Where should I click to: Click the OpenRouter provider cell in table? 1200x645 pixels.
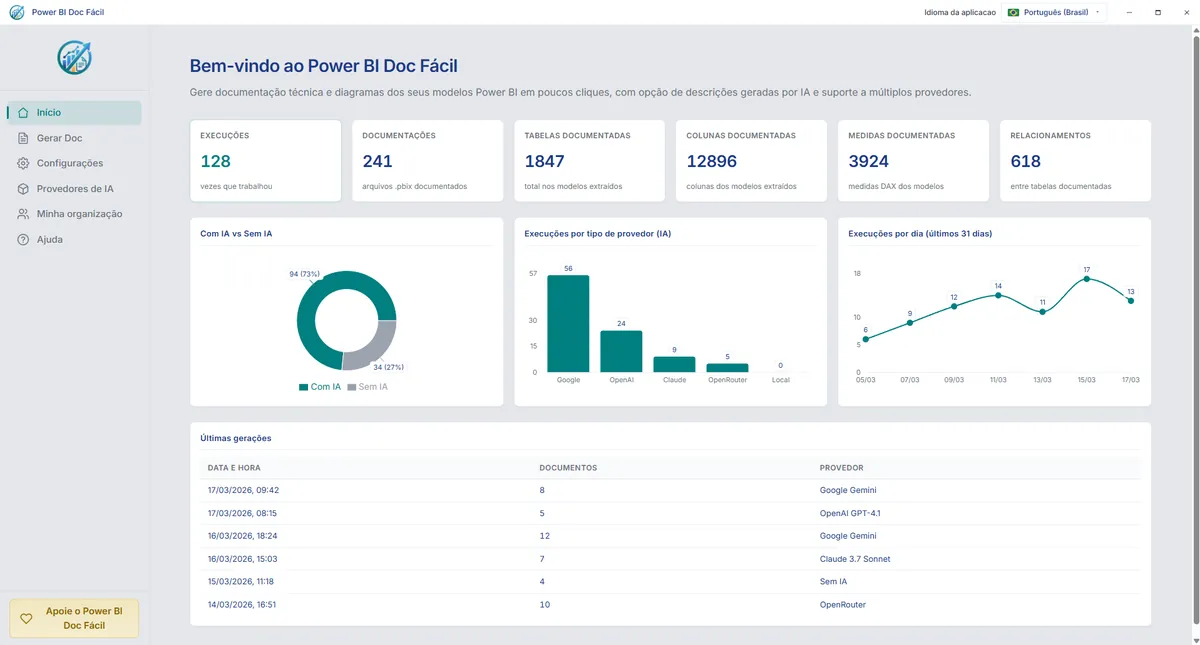pos(843,605)
